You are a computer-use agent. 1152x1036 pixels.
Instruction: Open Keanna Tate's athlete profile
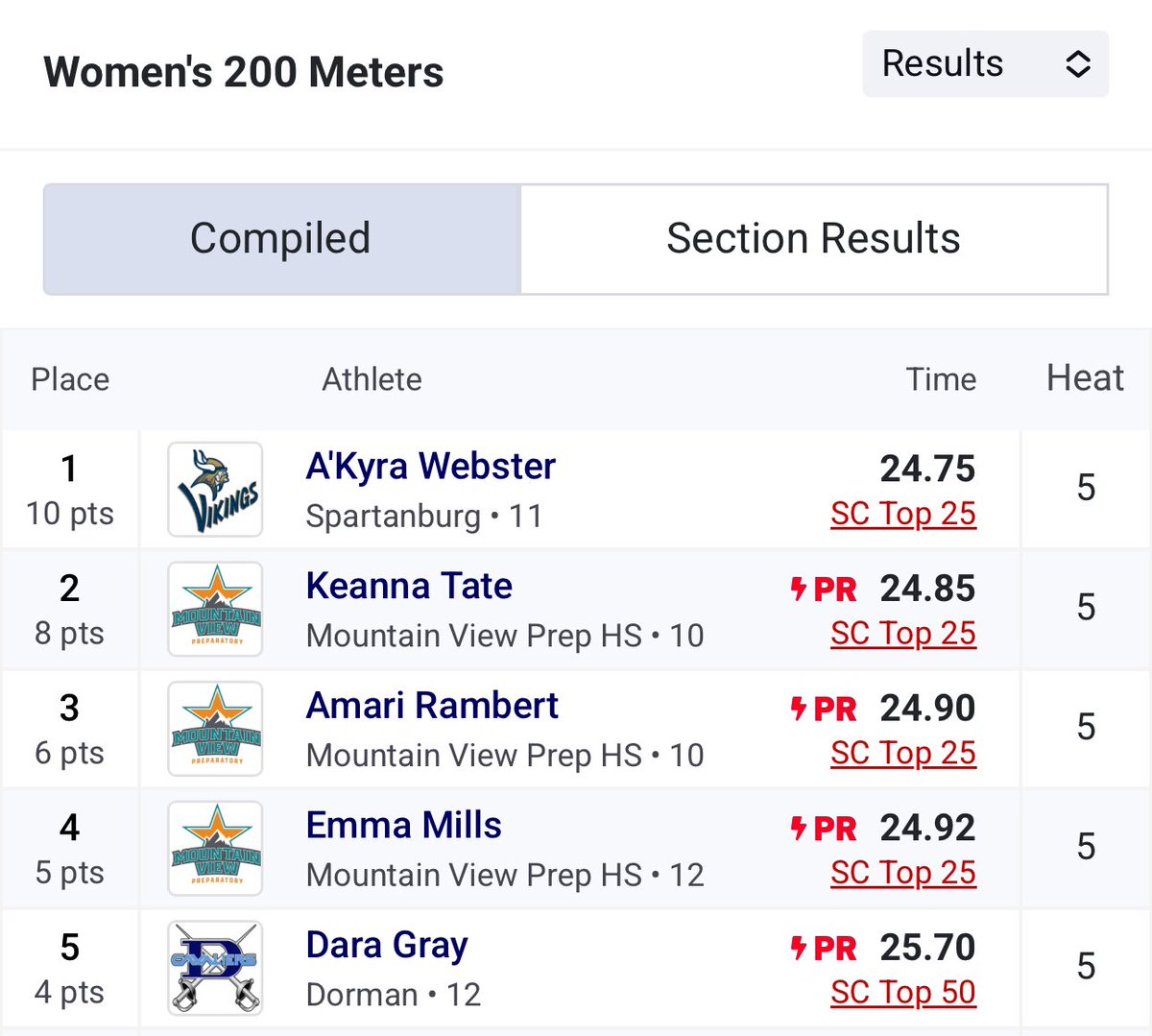click(x=409, y=586)
